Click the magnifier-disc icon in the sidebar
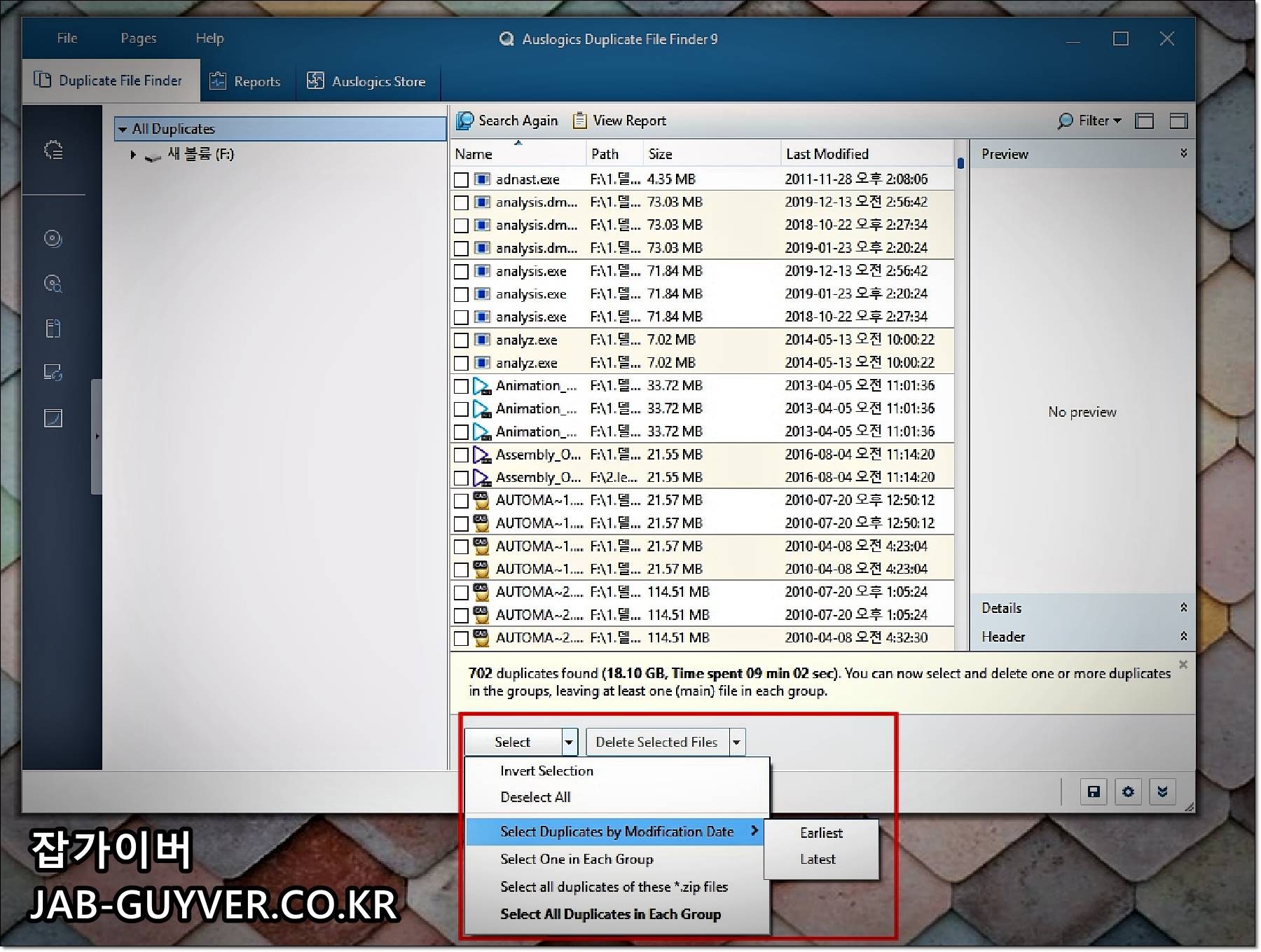This screenshot has height=952, width=1261. click(53, 284)
